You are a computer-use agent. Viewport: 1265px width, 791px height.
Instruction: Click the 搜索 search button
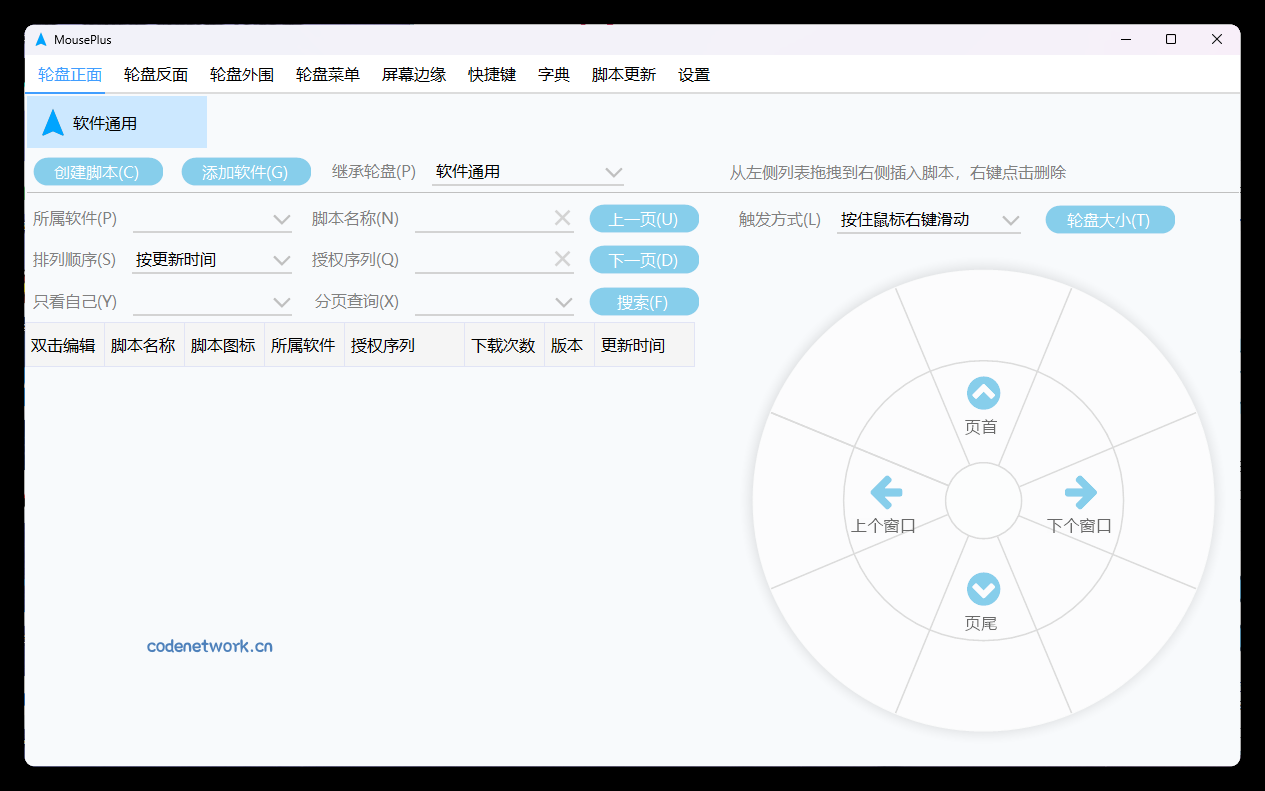pyautogui.click(x=644, y=301)
